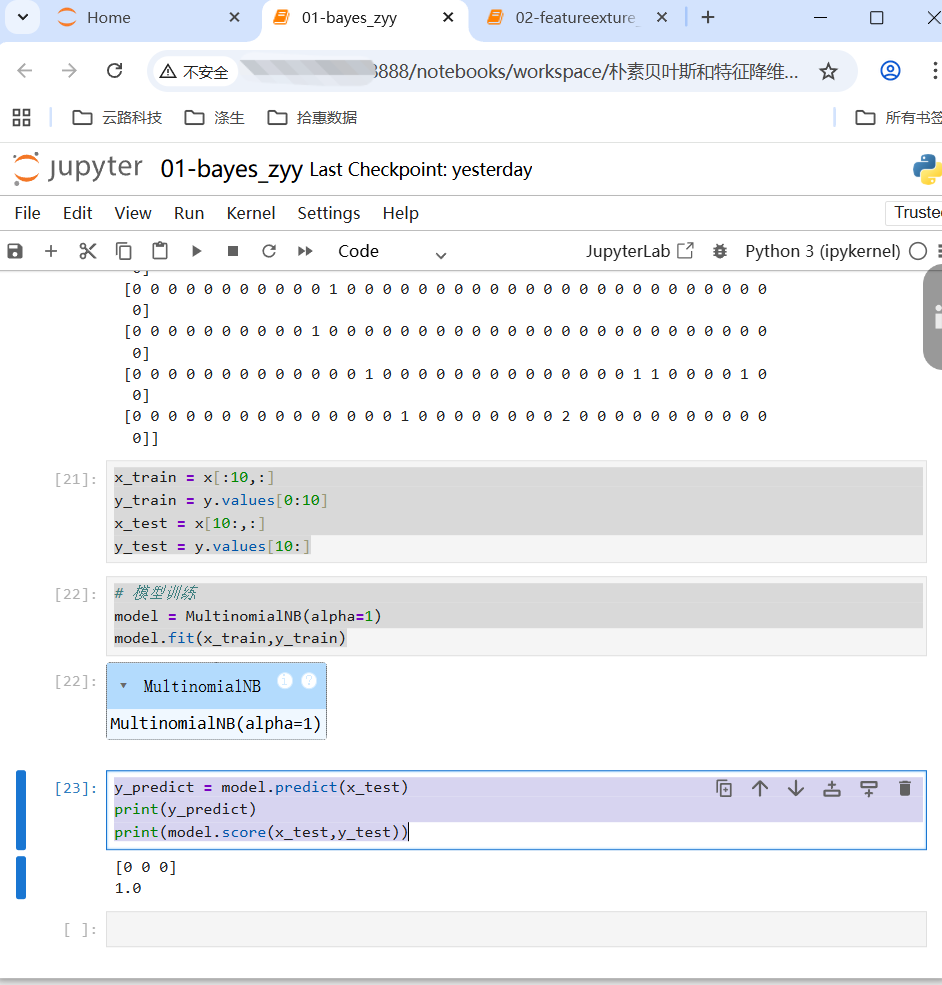Interrupt the kernel with stop icon
942x985 pixels.
[x=233, y=251]
